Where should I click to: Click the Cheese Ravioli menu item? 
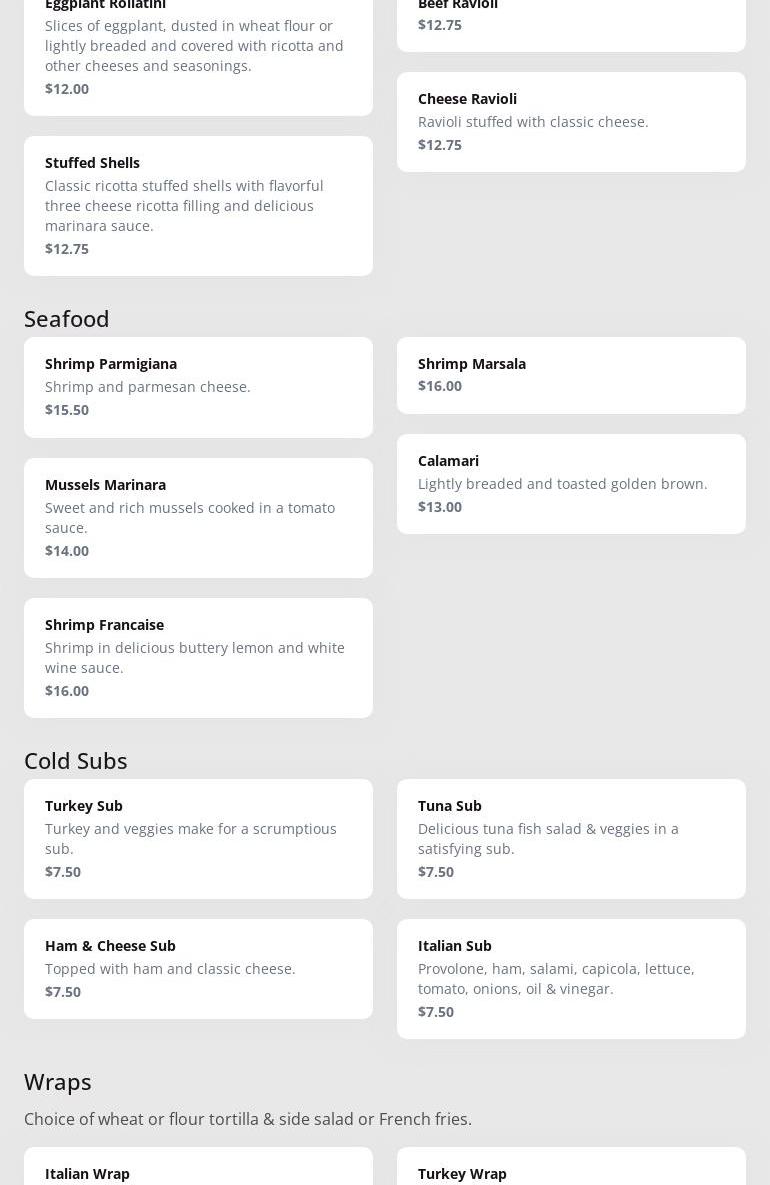[571, 121]
